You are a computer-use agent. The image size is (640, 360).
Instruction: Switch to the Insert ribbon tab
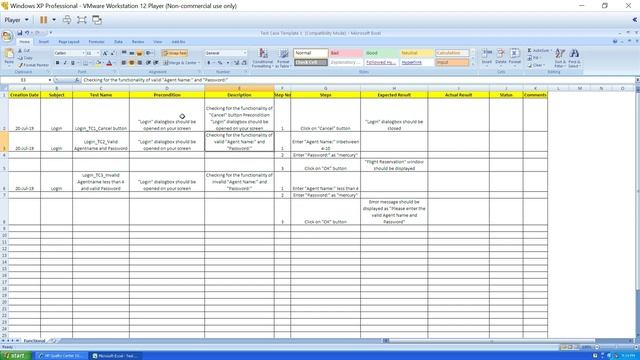tap(44, 42)
